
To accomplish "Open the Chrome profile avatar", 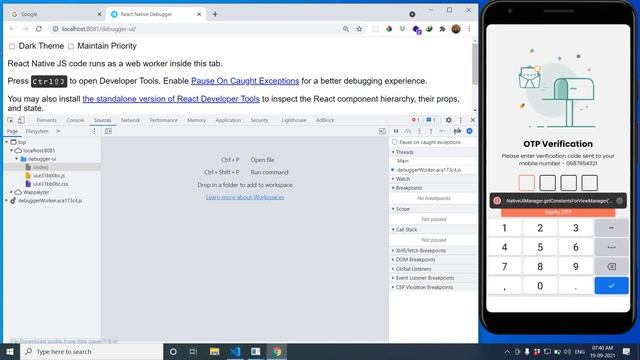I will pyautogui.click(x=456, y=29).
